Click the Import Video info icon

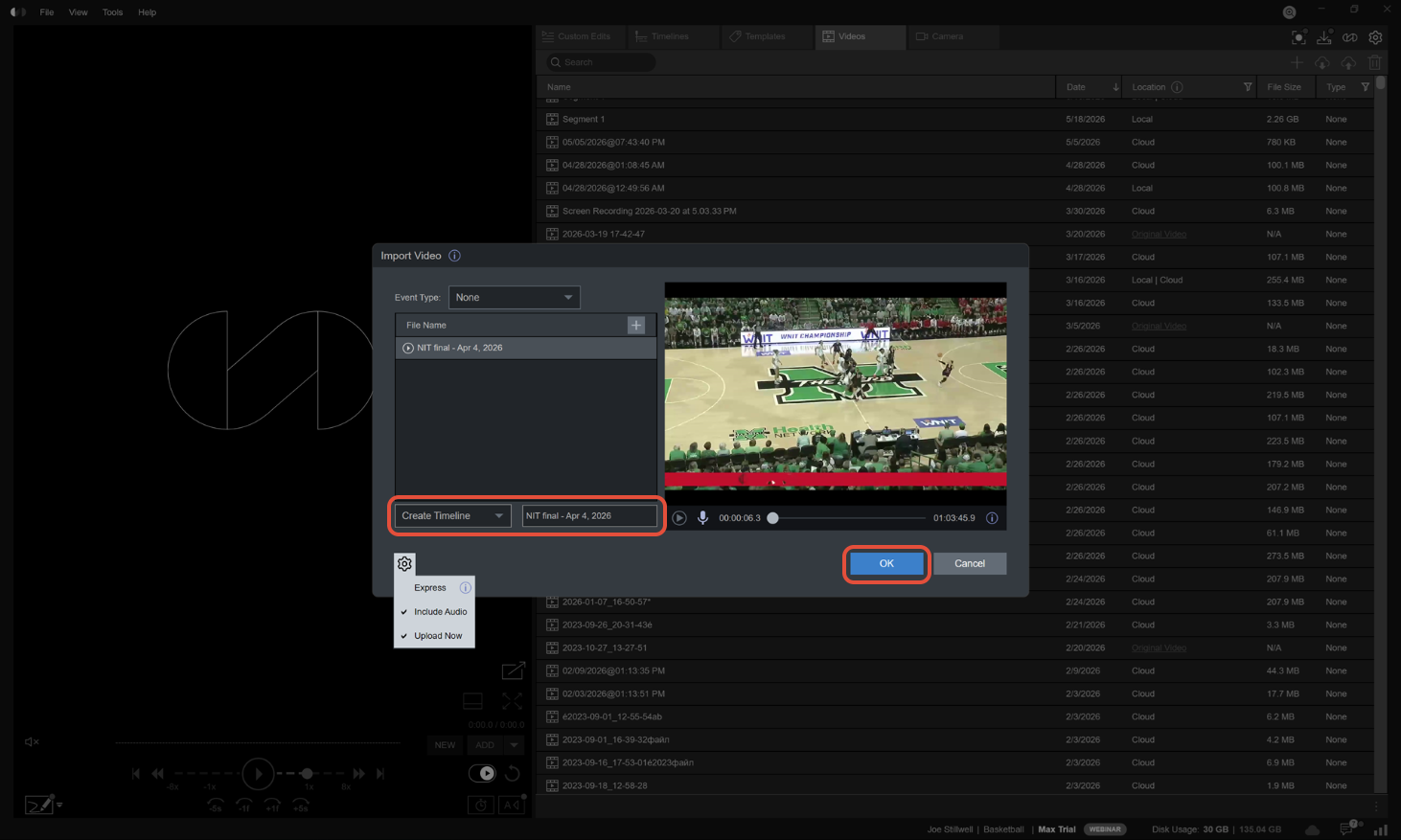point(454,256)
